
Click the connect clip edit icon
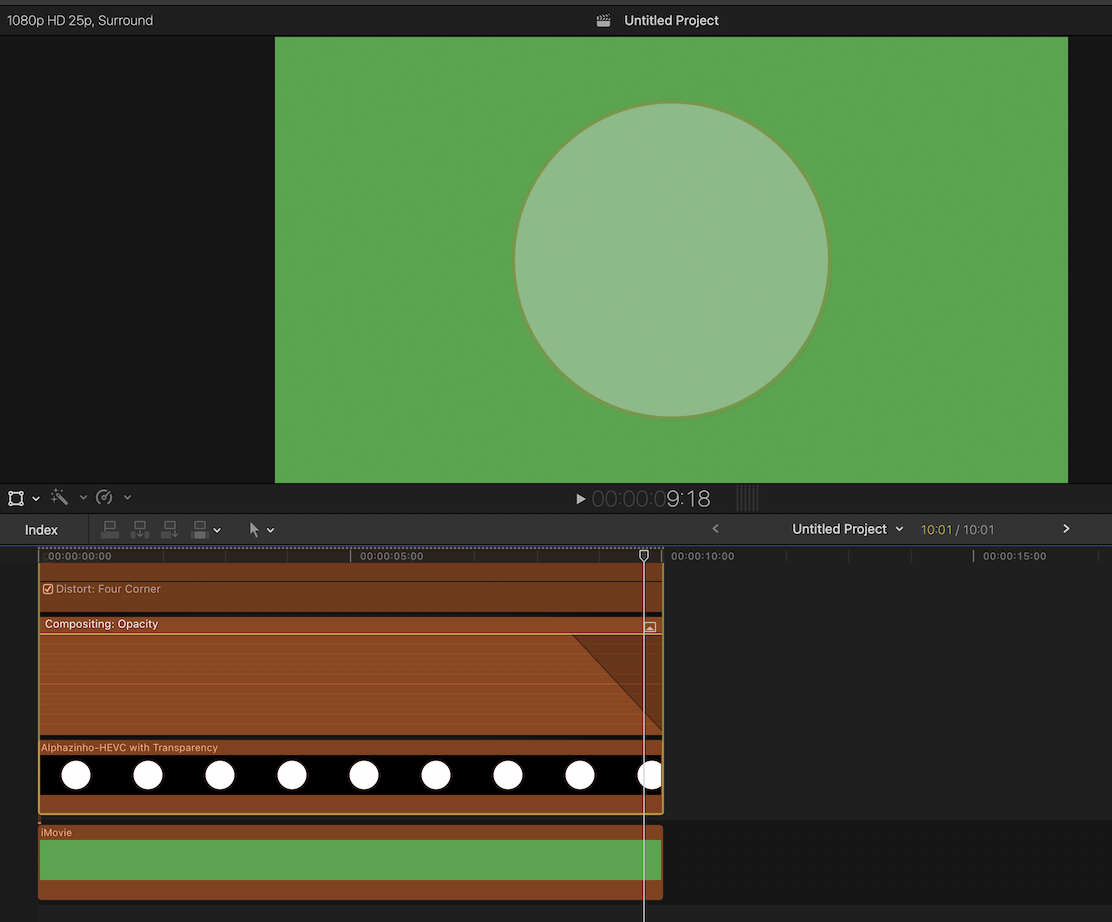point(110,530)
